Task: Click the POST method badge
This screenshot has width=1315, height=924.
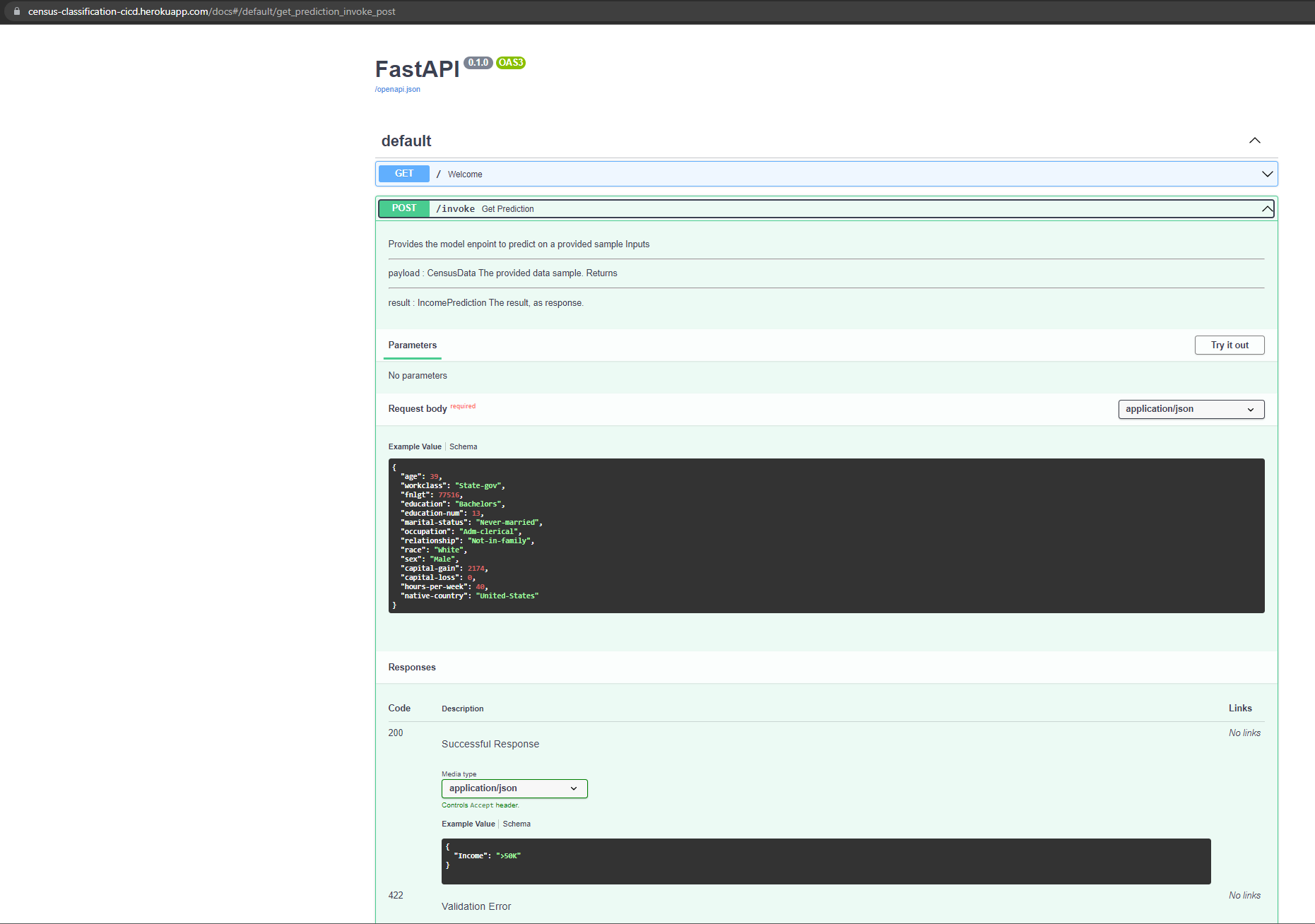Action: [x=404, y=208]
